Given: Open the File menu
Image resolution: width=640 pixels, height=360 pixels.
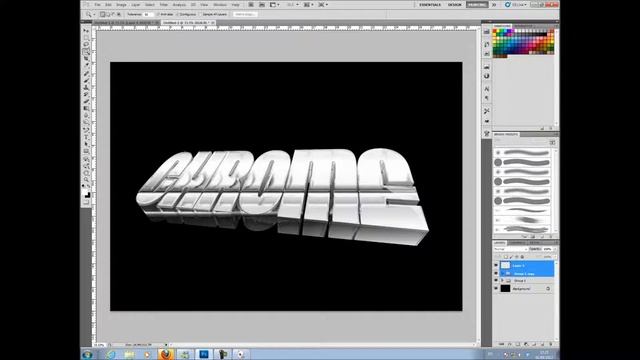Looking at the screenshot, I should [98, 4].
